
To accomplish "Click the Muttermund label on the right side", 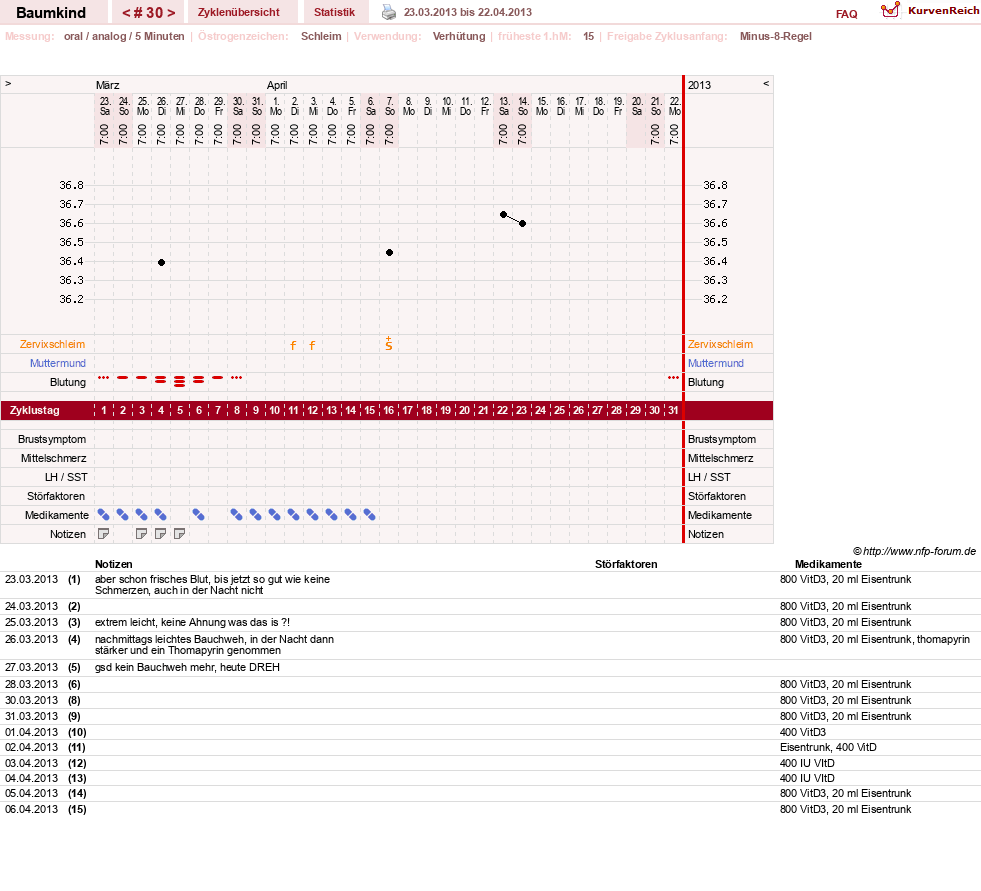I will 716,363.
